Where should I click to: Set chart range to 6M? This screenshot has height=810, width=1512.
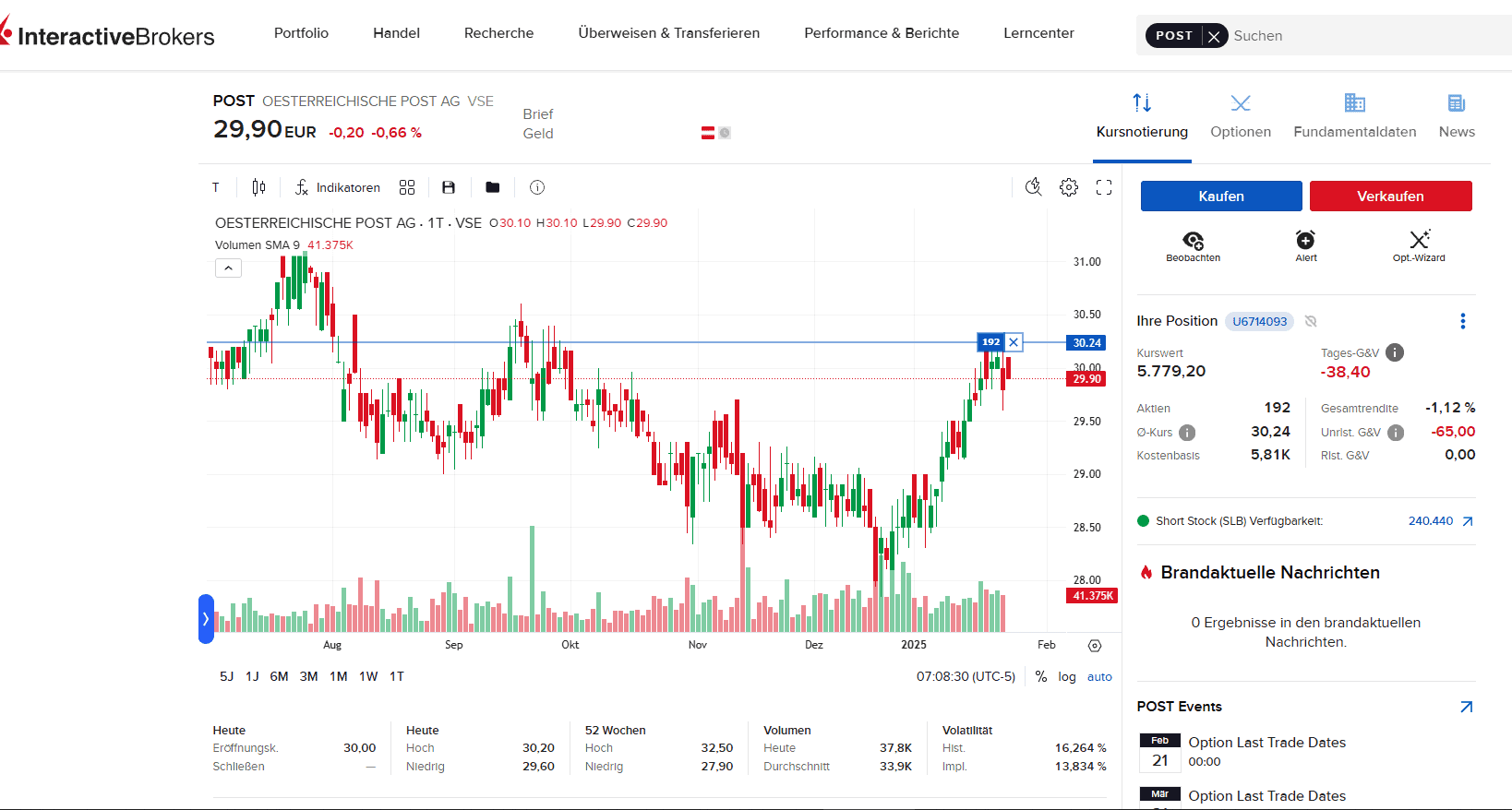280,676
